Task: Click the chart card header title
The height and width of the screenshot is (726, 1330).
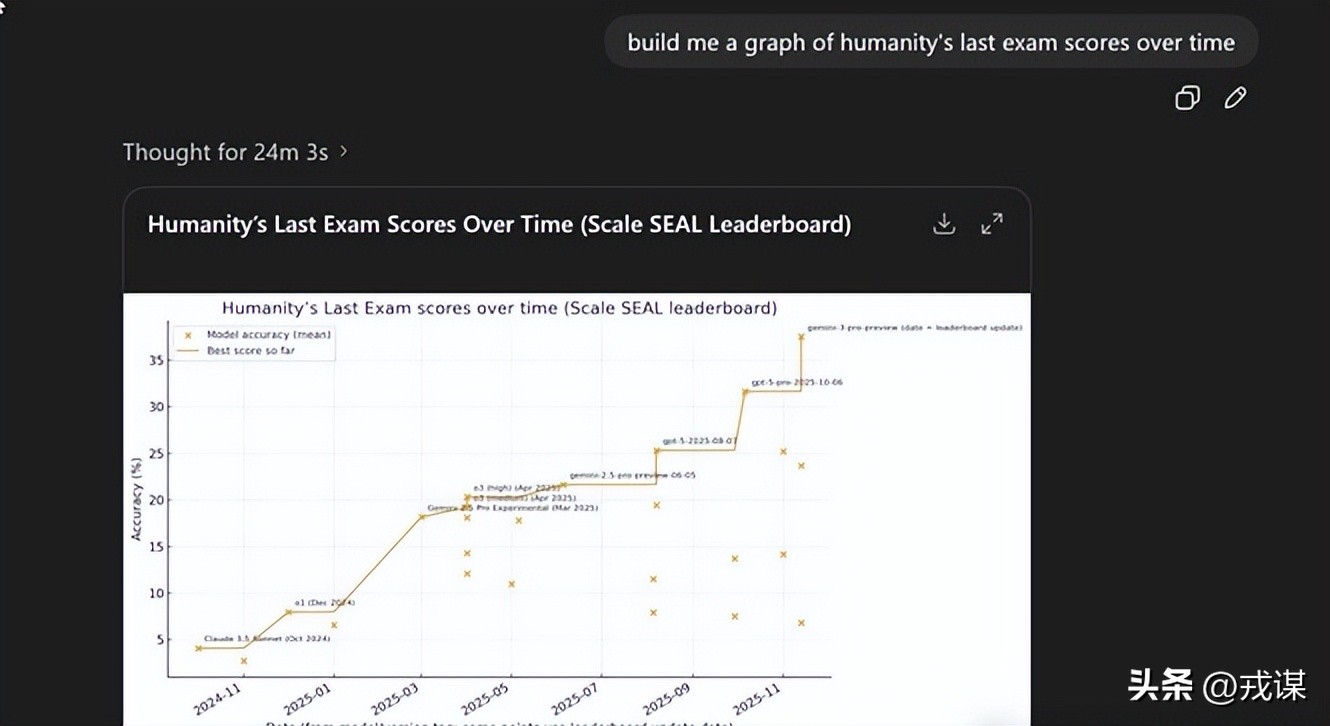Action: (499, 224)
